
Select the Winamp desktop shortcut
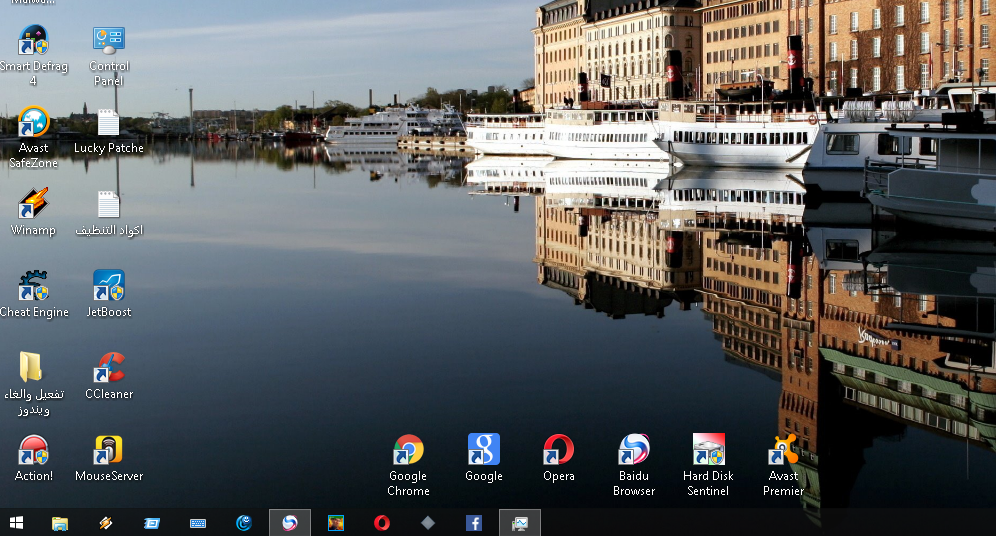point(34,205)
